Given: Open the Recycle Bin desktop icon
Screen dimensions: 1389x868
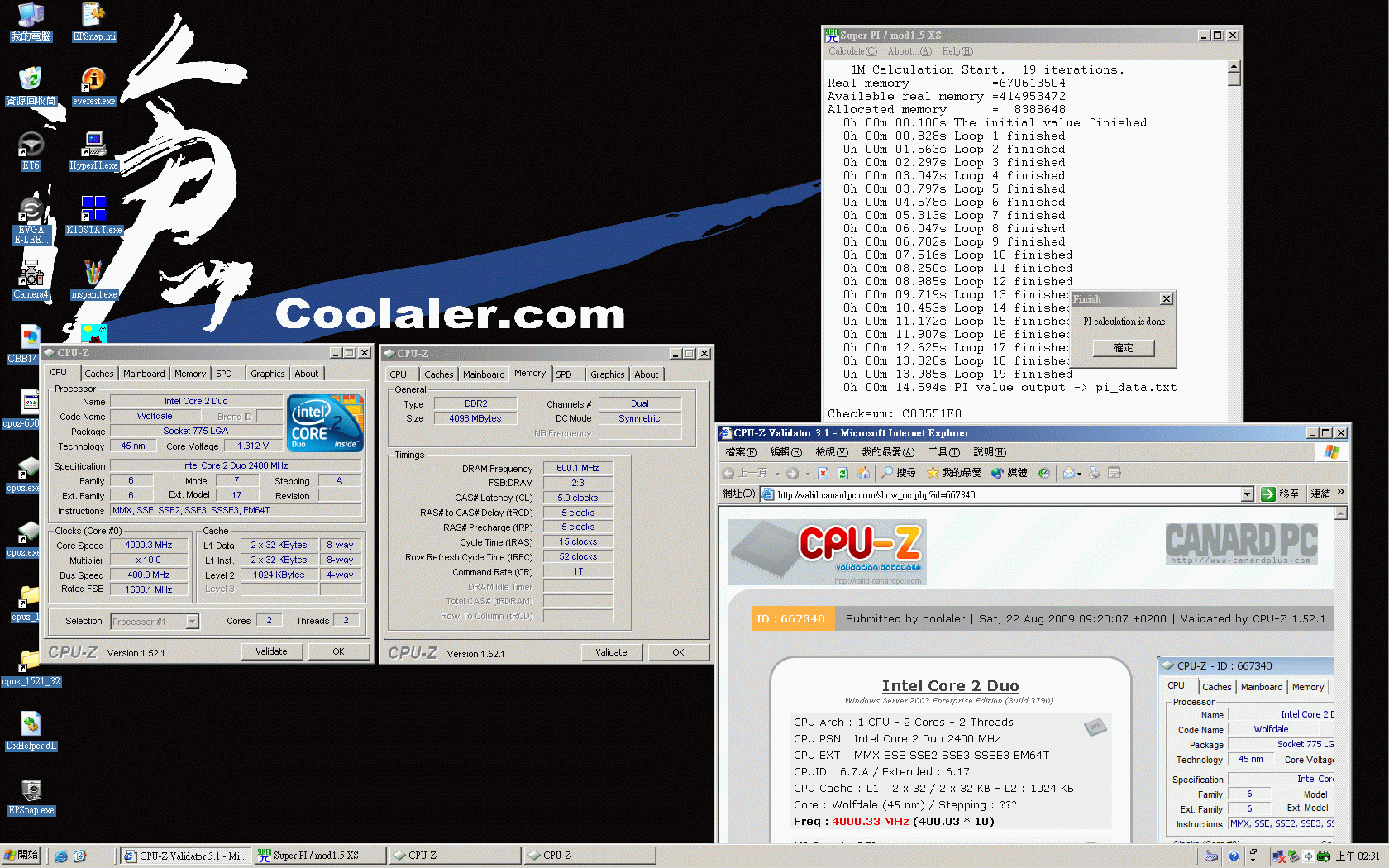Looking at the screenshot, I should pyautogui.click(x=31, y=86).
